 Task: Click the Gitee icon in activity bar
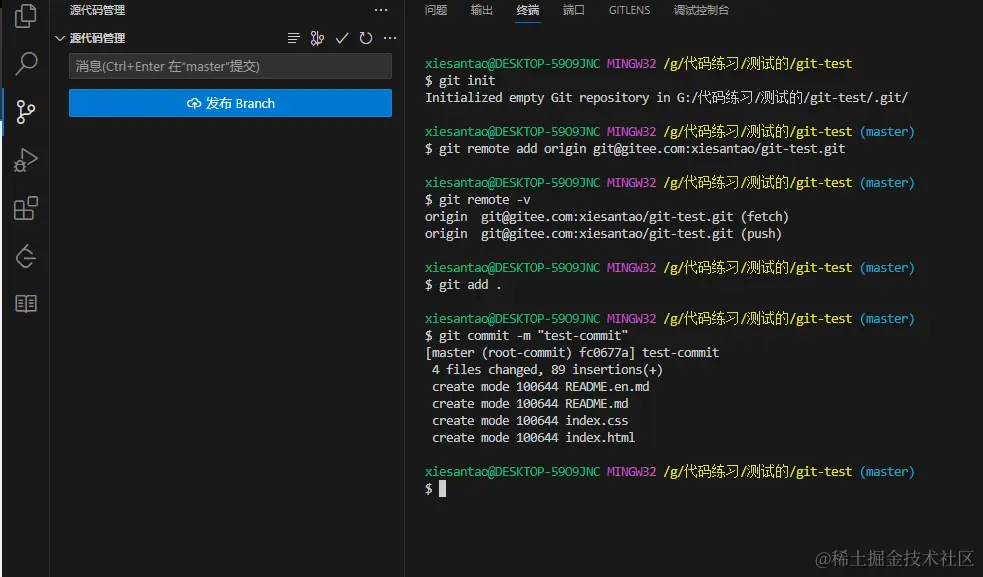point(26,256)
